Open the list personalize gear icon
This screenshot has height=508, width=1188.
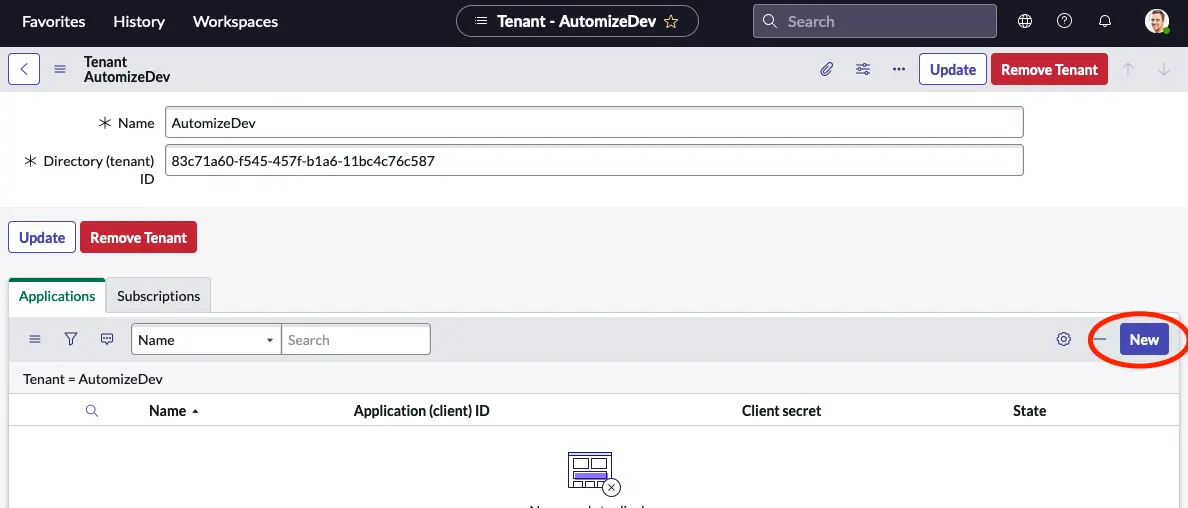pos(1064,339)
